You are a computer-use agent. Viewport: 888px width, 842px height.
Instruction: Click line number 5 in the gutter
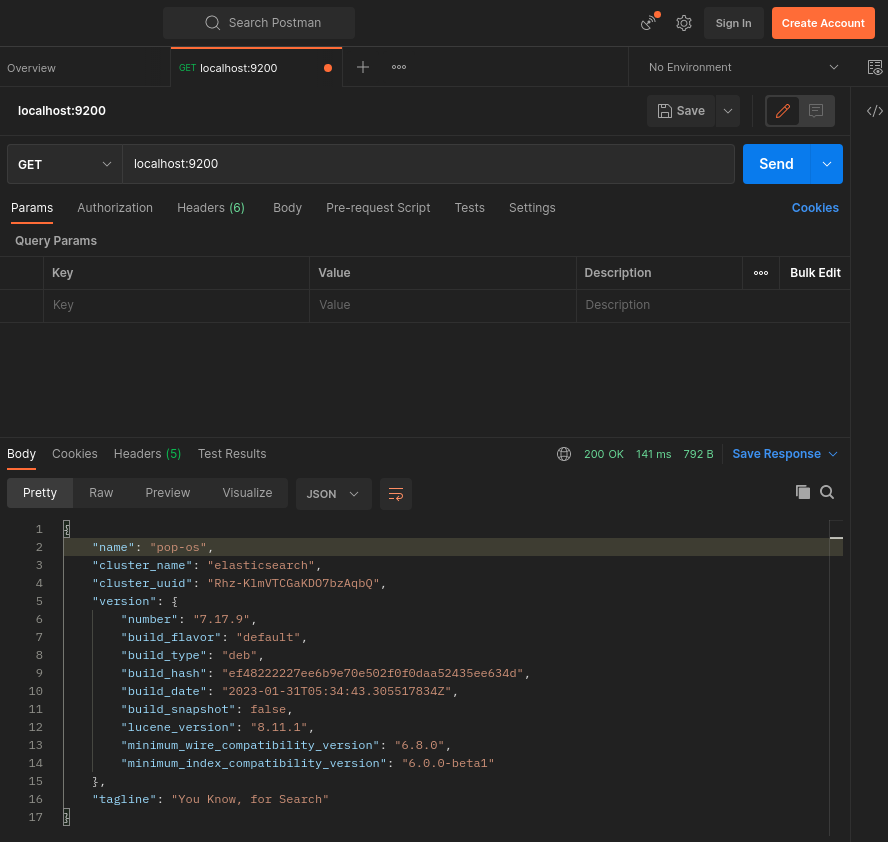pos(39,601)
